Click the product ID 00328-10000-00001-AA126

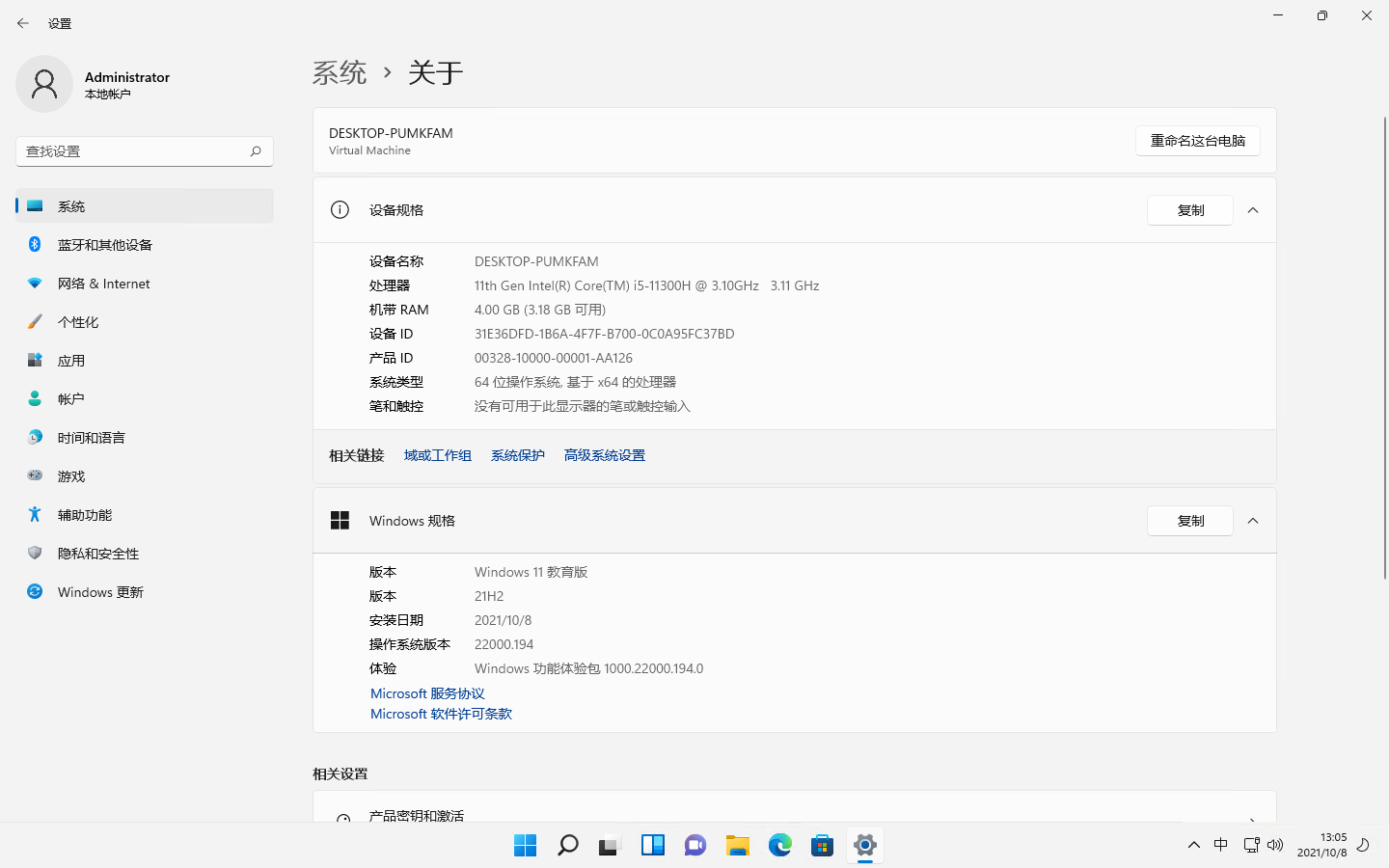click(554, 358)
